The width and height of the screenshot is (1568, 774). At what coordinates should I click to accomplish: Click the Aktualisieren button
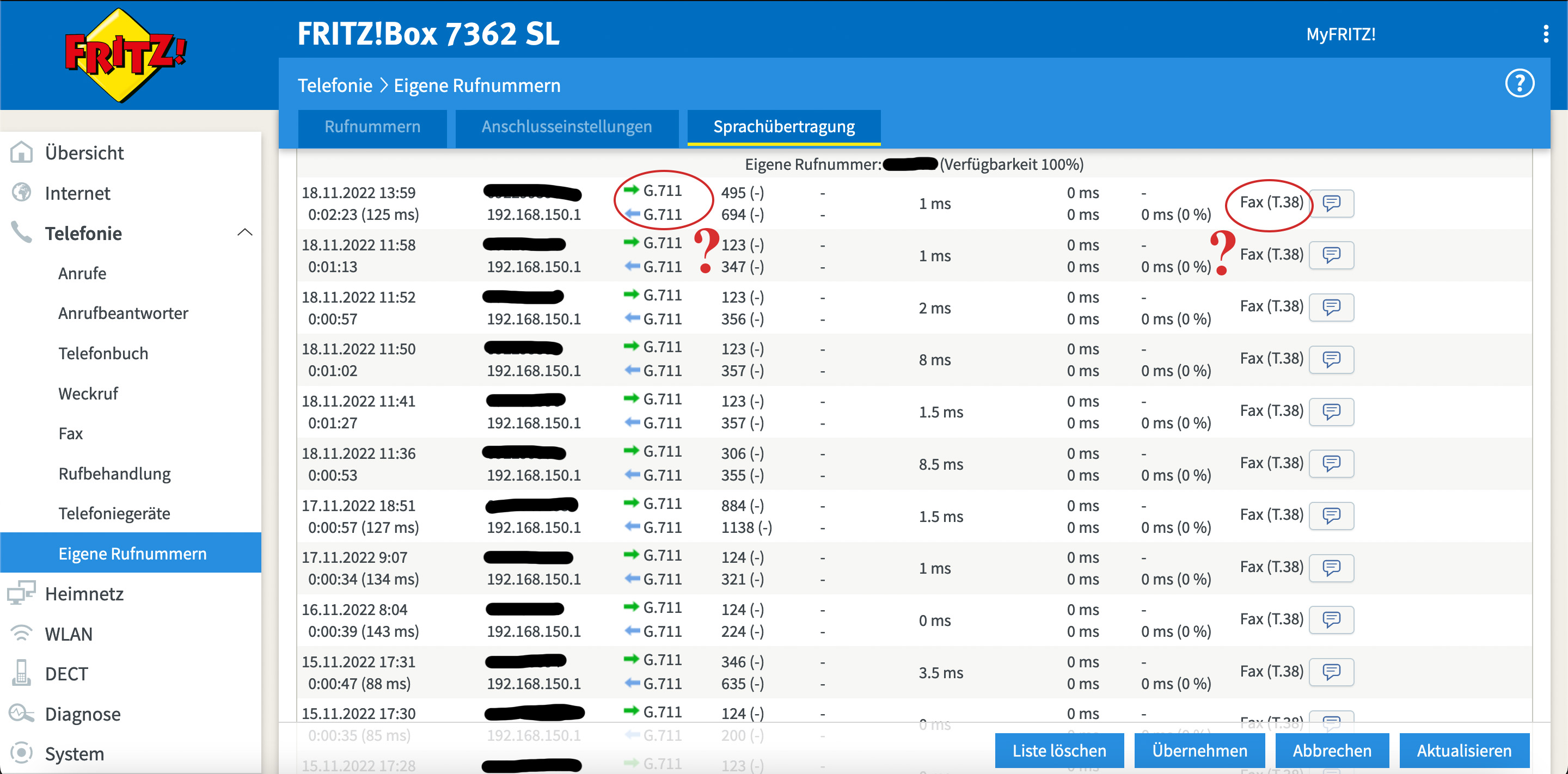click(1464, 750)
